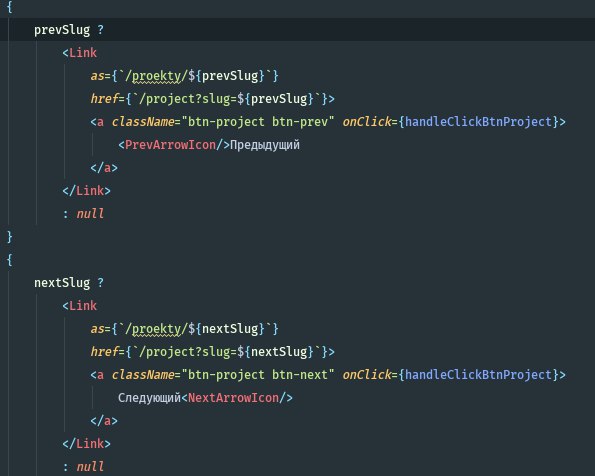Click the 'href' attribute on the nextSlug line
The height and width of the screenshot is (476, 595).
[x=104, y=351]
